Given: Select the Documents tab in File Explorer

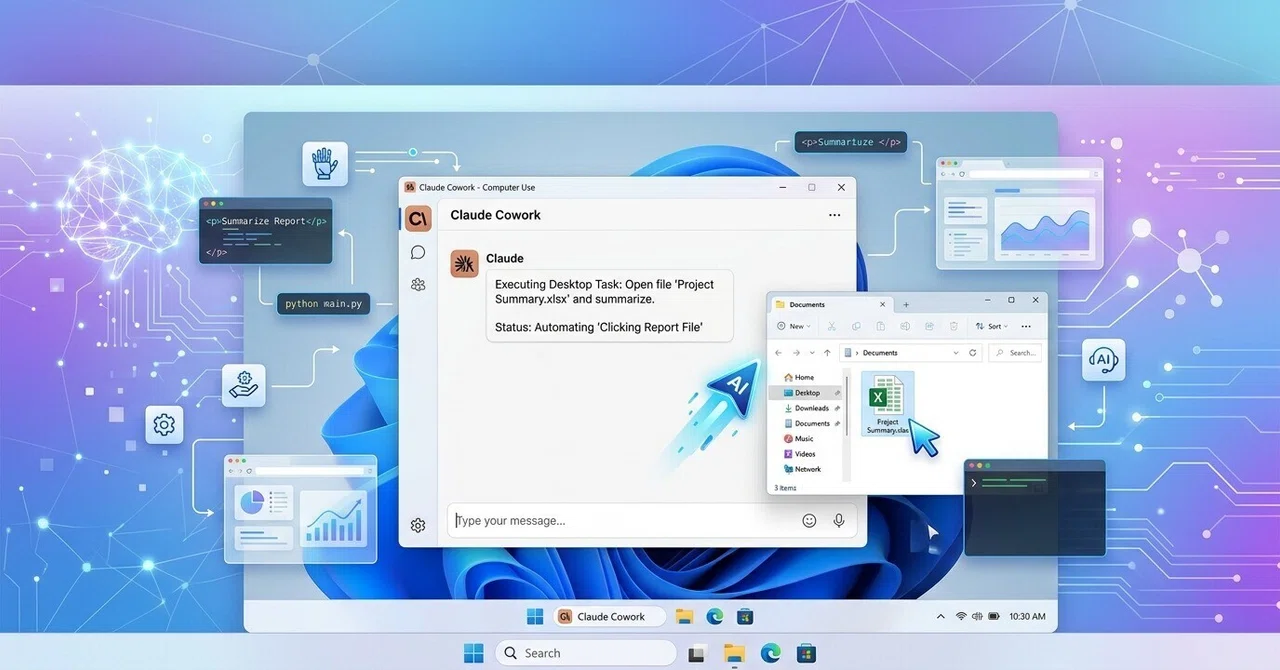Looking at the screenshot, I should pyautogui.click(x=832, y=304).
